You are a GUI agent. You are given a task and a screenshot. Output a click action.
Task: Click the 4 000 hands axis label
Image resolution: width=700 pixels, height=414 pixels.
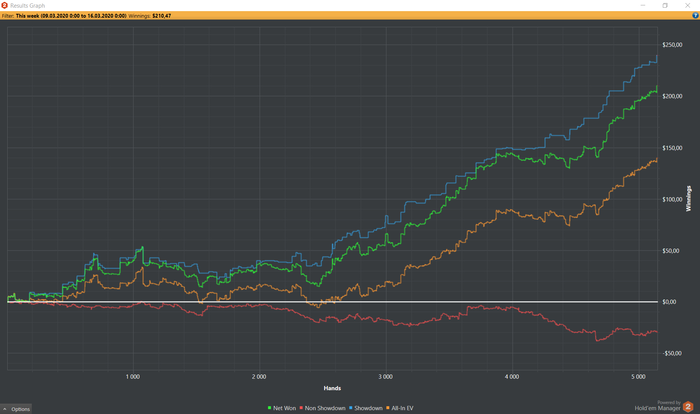[512, 377]
